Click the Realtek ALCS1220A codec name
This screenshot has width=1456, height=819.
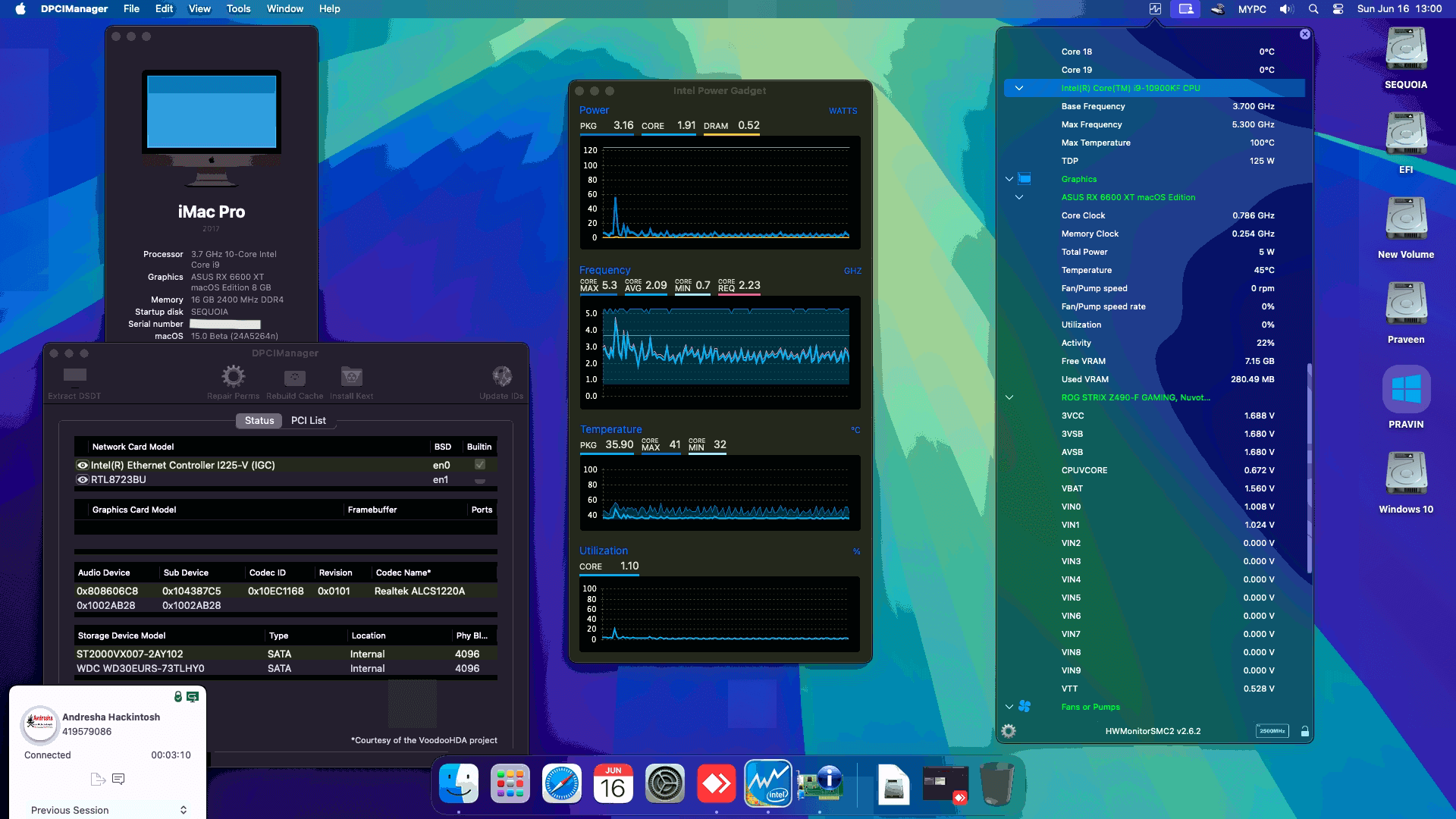[x=419, y=591]
